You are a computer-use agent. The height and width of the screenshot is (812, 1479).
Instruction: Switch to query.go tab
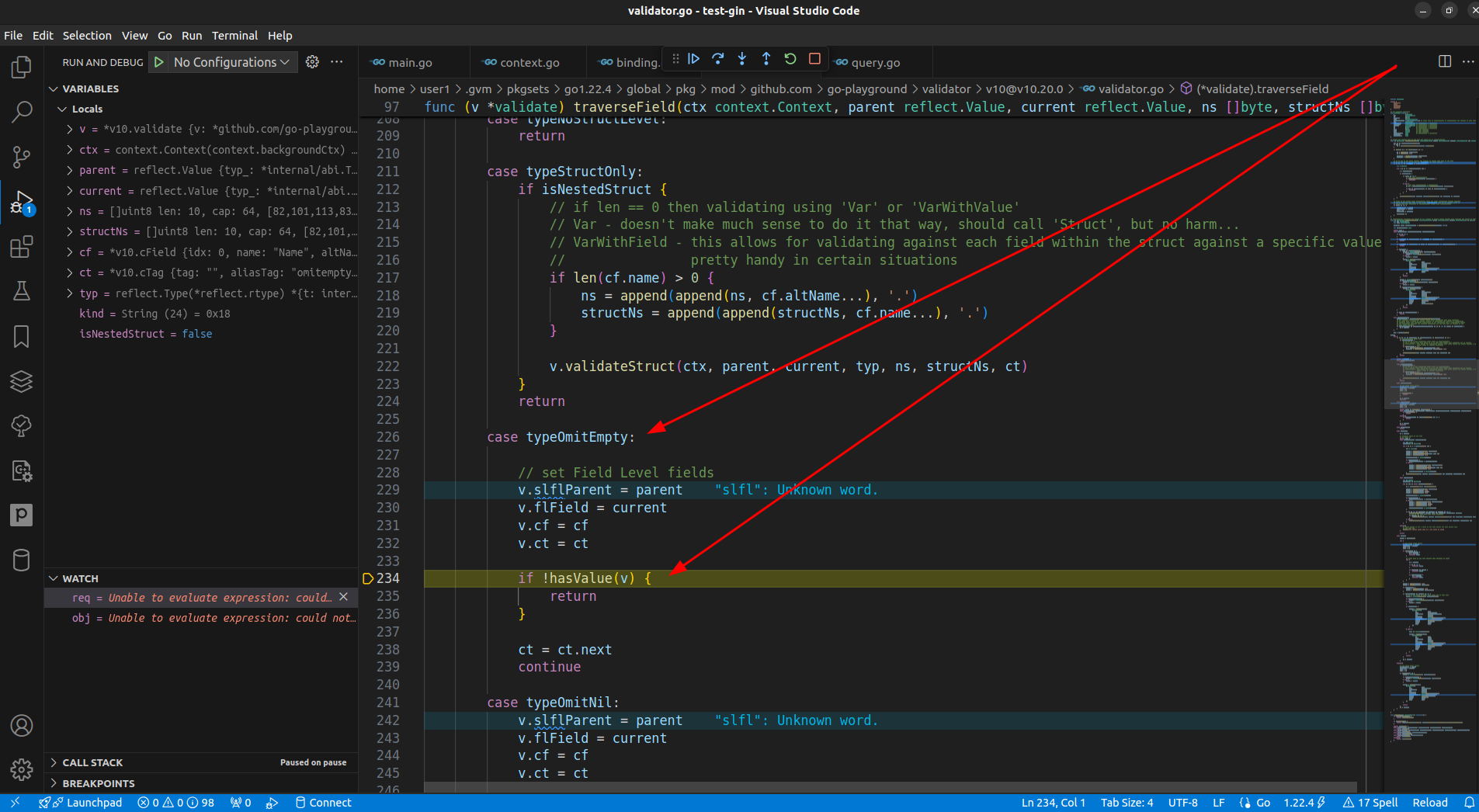coord(875,63)
